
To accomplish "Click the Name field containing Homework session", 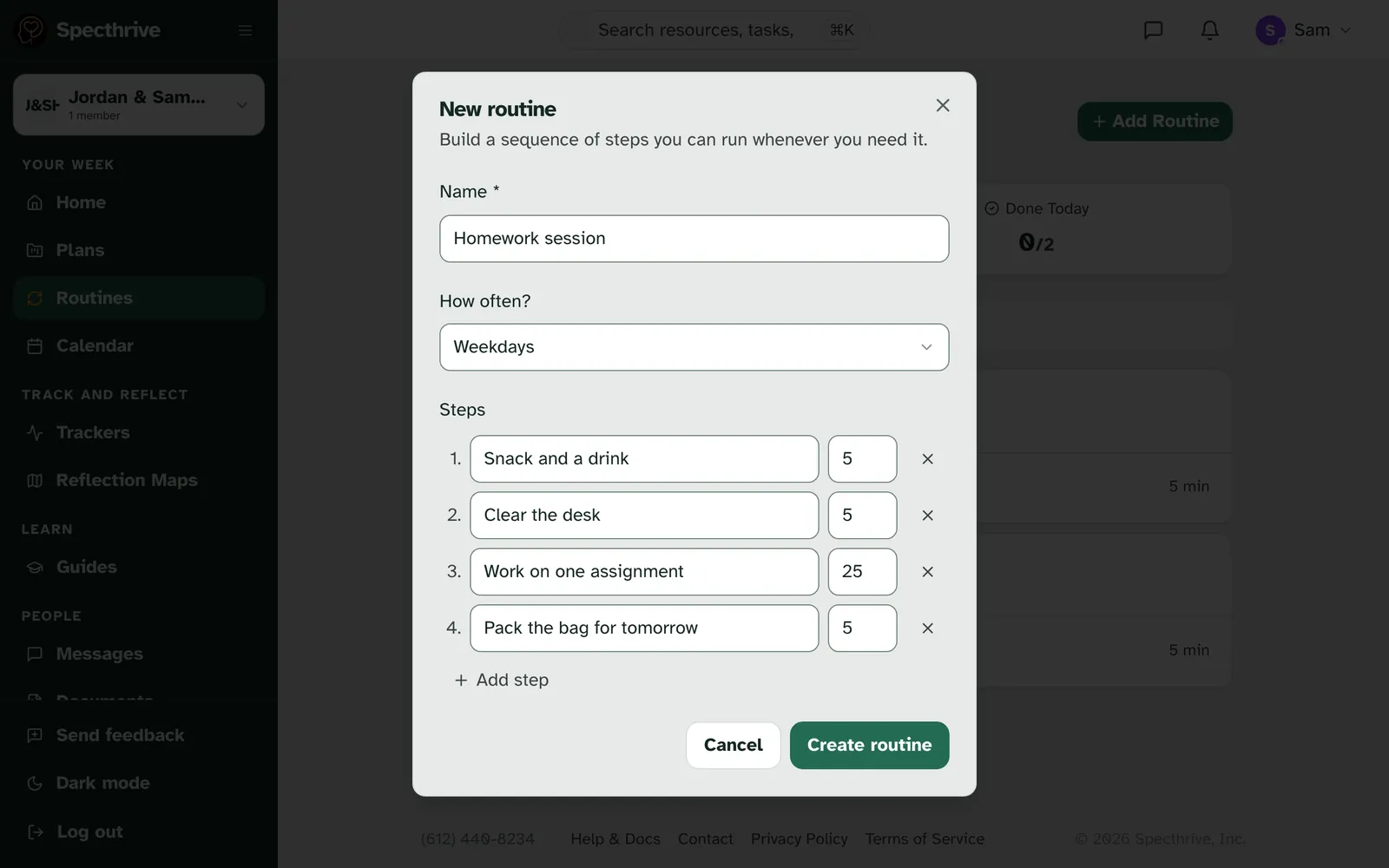I will point(694,239).
